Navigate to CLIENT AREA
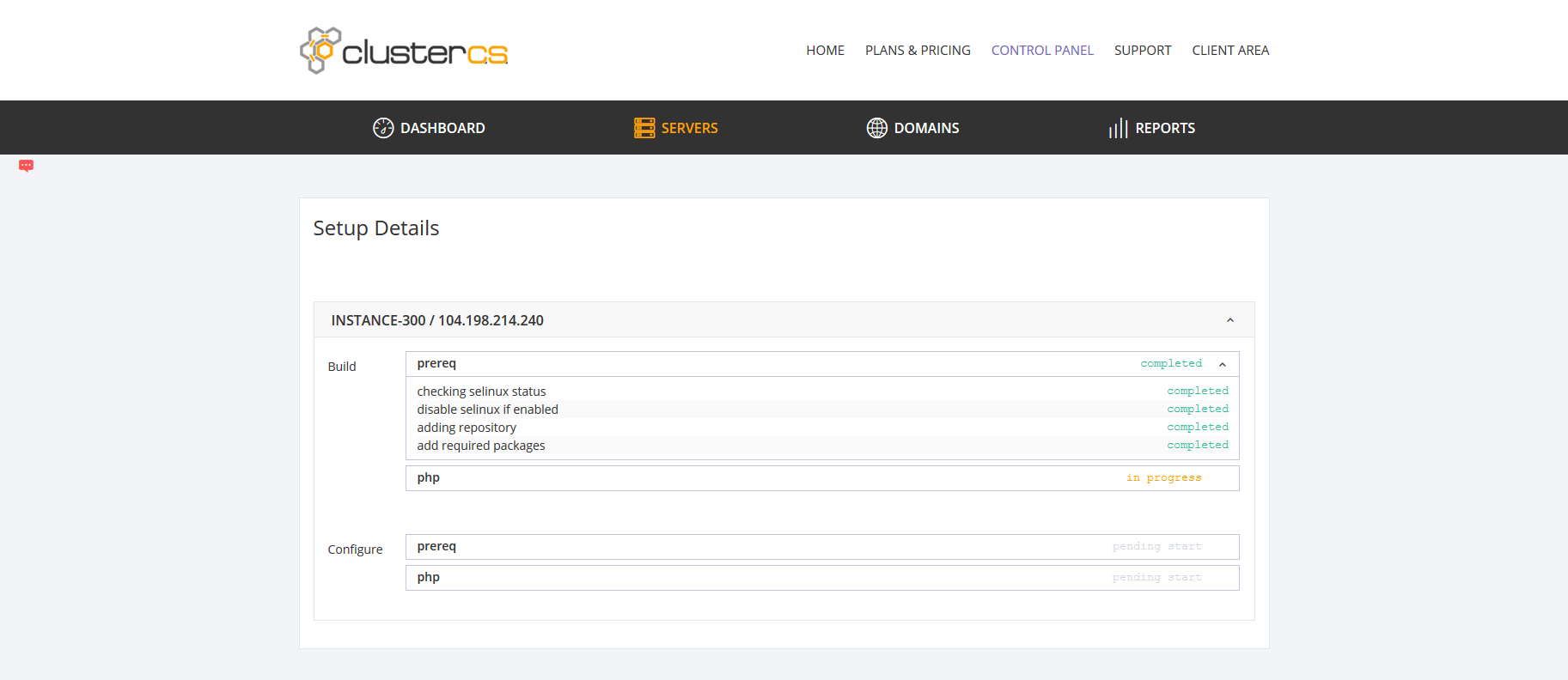The image size is (1568, 680). pos(1230,51)
